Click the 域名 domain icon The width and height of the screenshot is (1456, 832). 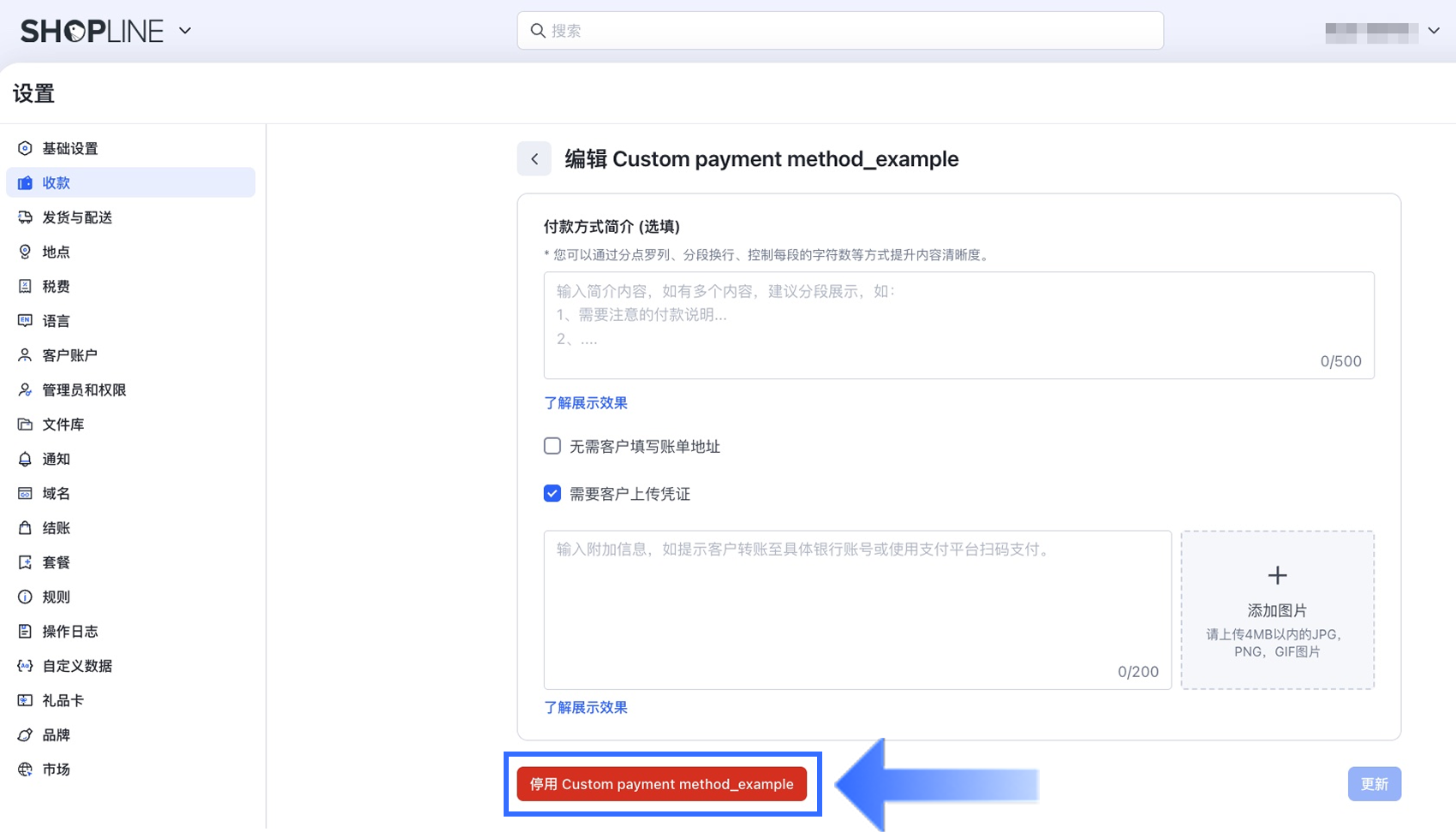(25, 493)
